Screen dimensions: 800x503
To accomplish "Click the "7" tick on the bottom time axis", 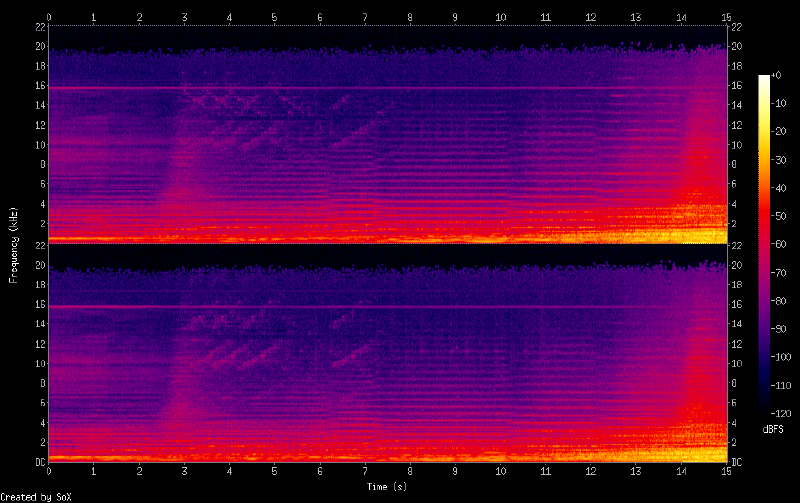I will coord(364,471).
